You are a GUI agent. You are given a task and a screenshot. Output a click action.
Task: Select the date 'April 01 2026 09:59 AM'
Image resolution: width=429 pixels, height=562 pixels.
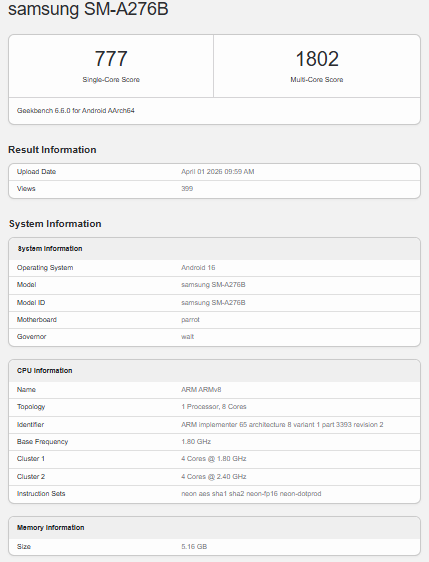pos(218,172)
